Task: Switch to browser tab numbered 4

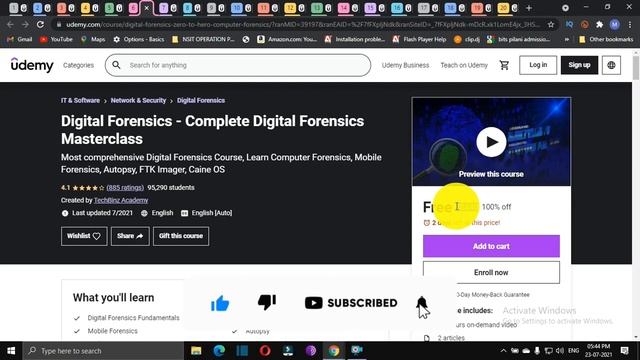Action: click(x=89, y=8)
